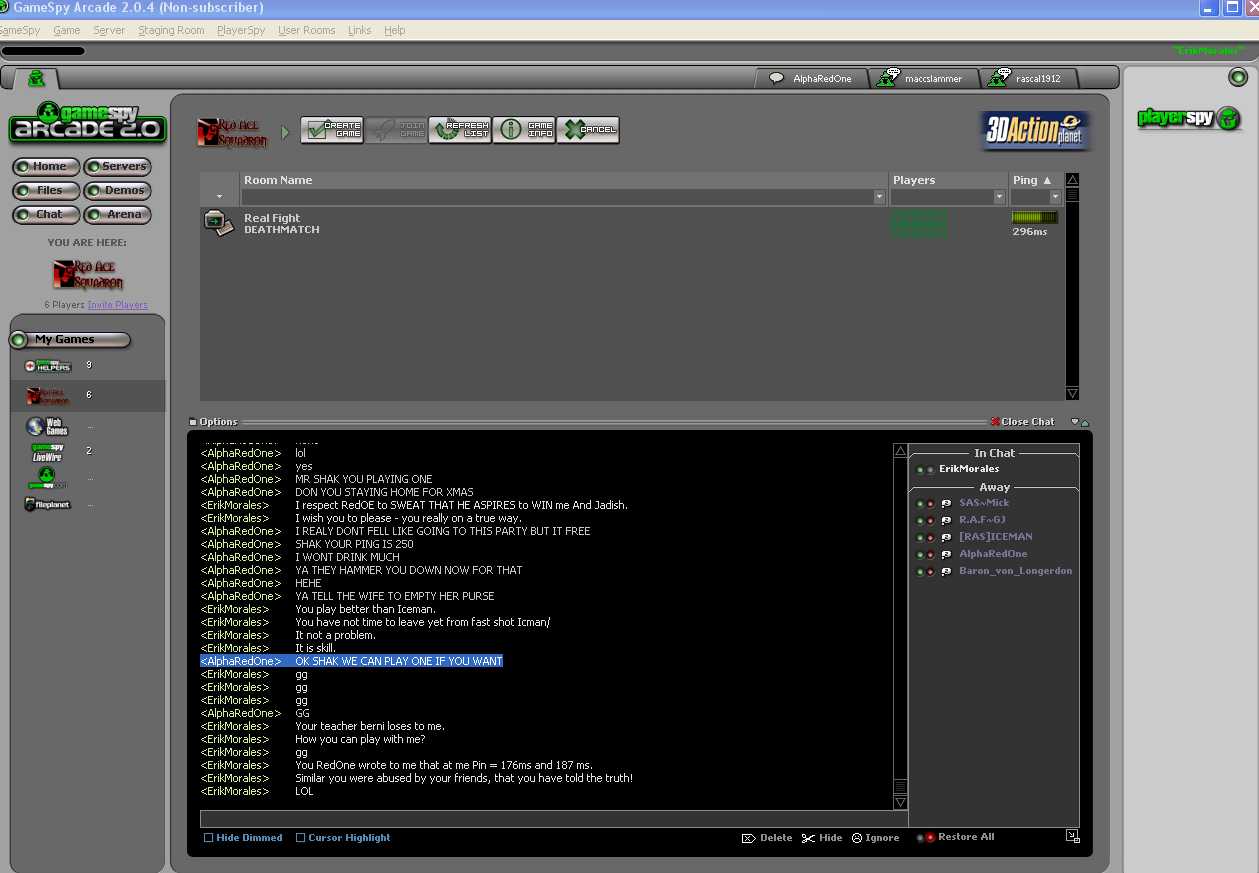Open GameSpy LiveWire in My Games
The image size is (1259, 873).
47,452
